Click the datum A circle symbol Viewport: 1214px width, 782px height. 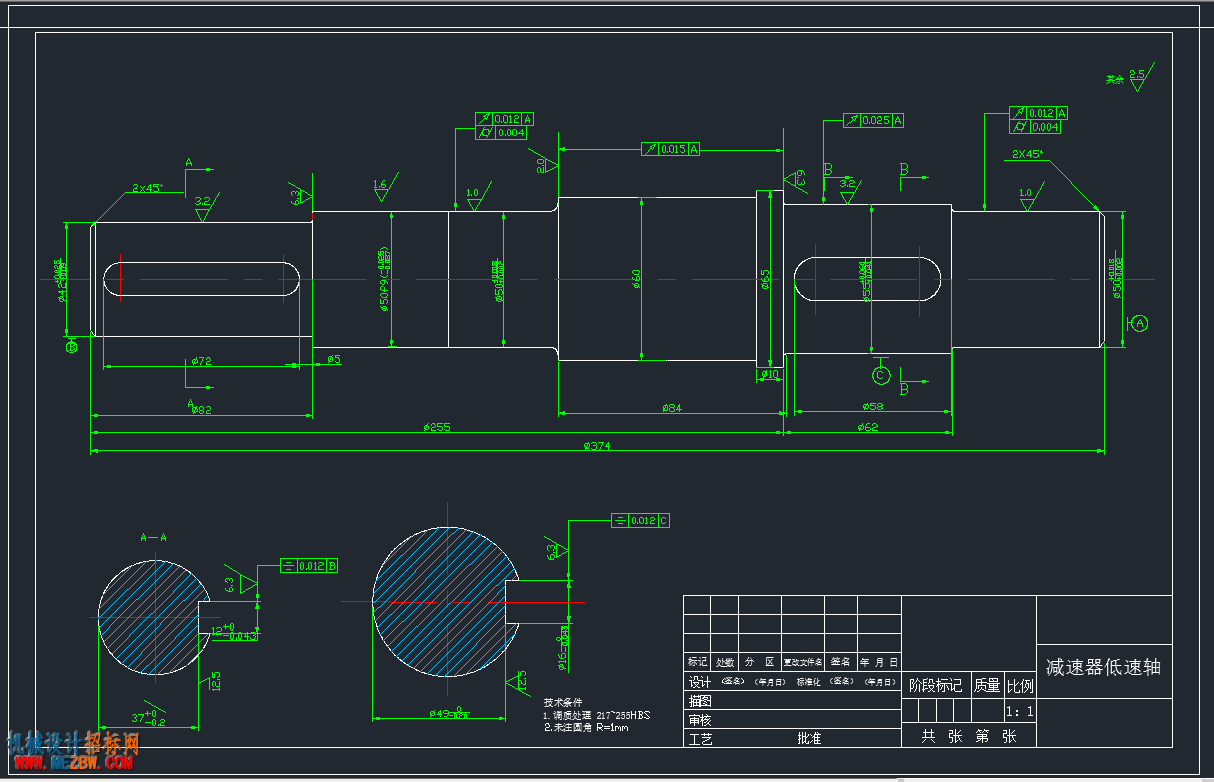1139,323
